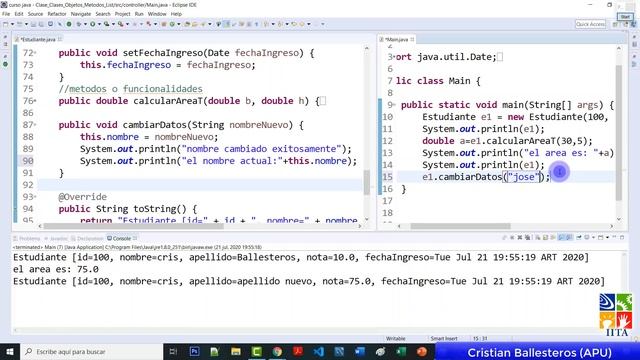
Task: Collapse main method at line 9
Action: [x=394, y=105]
